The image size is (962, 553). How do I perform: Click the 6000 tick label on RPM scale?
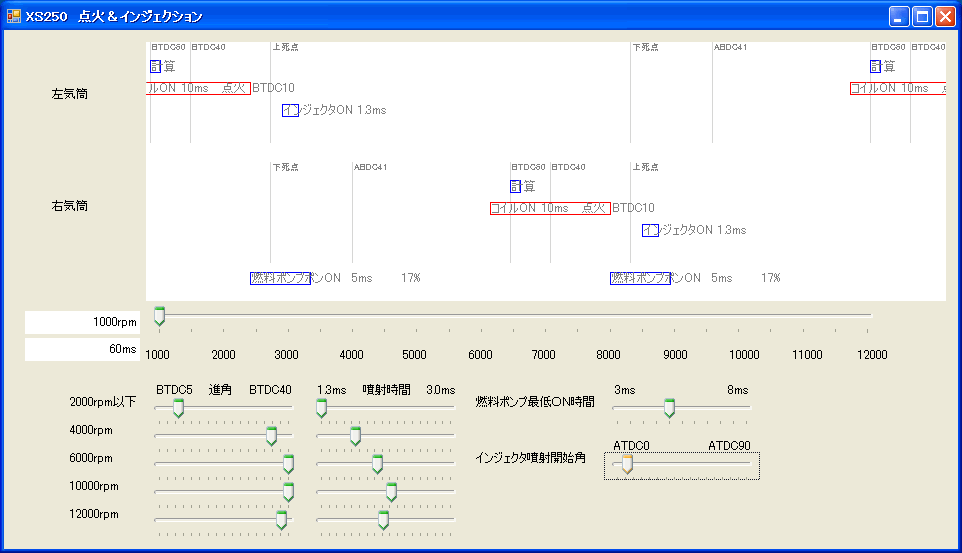[x=480, y=355]
